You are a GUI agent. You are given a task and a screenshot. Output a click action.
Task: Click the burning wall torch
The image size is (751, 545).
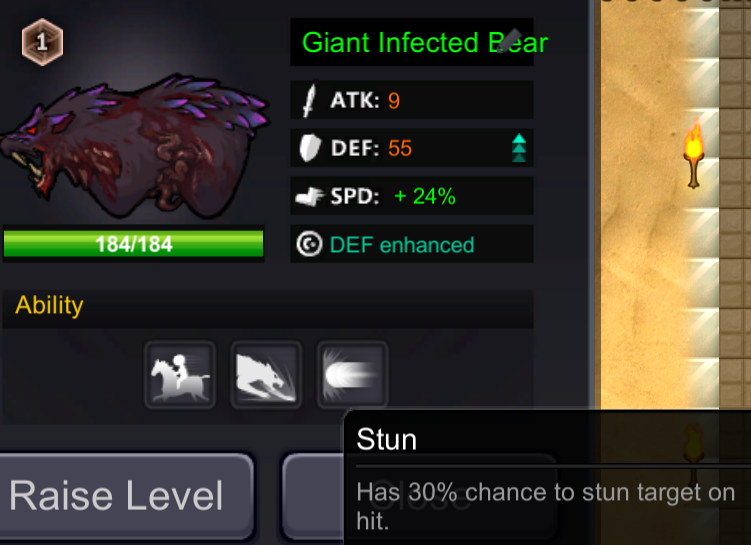click(694, 154)
